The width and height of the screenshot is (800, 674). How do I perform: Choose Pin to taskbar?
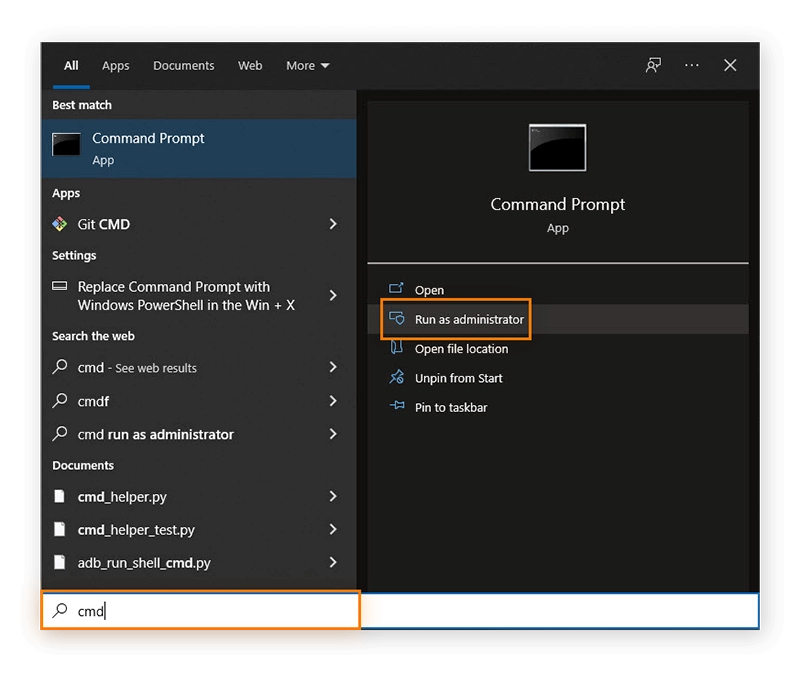pos(558,407)
